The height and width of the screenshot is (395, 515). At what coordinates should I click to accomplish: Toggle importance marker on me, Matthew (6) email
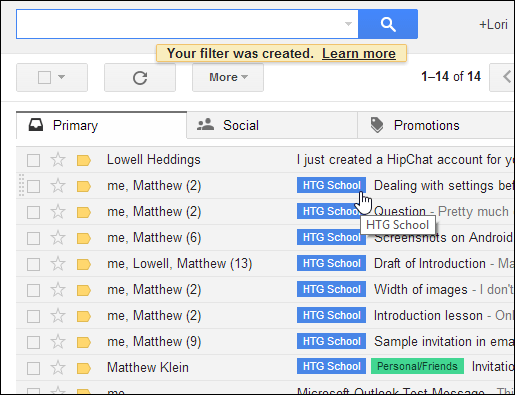(83, 238)
